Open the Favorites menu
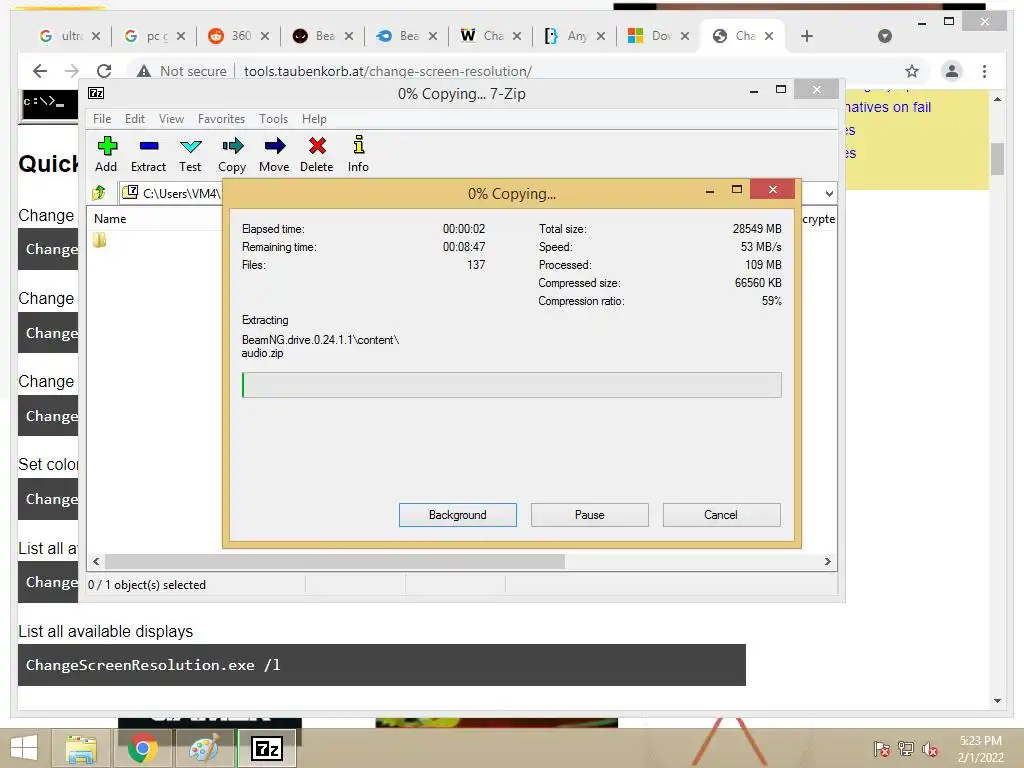The image size is (1024, 768). (x=221, y=119)
